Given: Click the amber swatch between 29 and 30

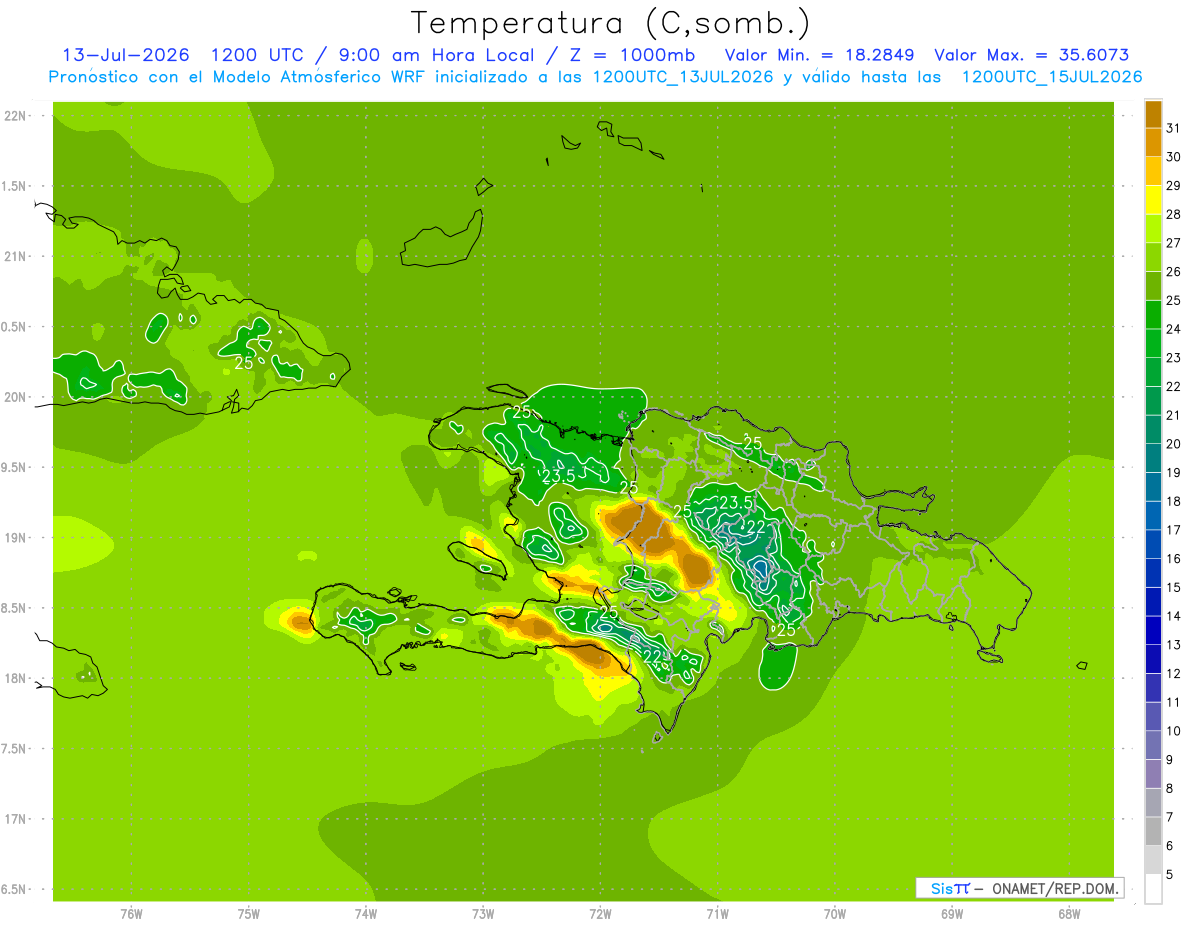Looking at the screenshot, I should click(1153, 171).
